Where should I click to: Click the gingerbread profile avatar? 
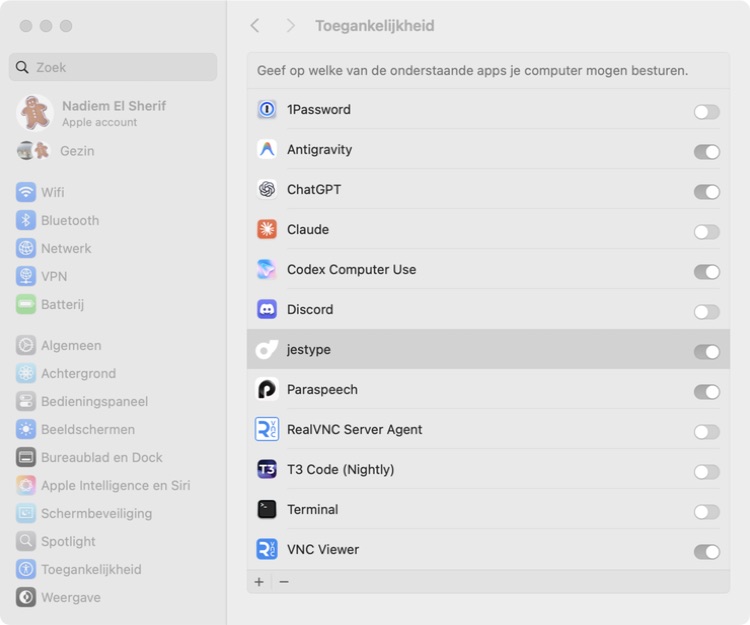34,113
